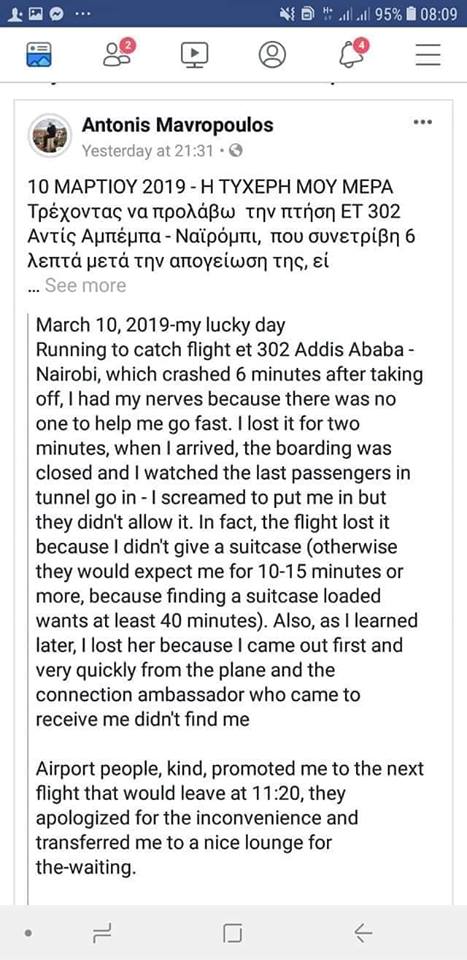Tap the Android recent apps button

[x=102, y=933]
